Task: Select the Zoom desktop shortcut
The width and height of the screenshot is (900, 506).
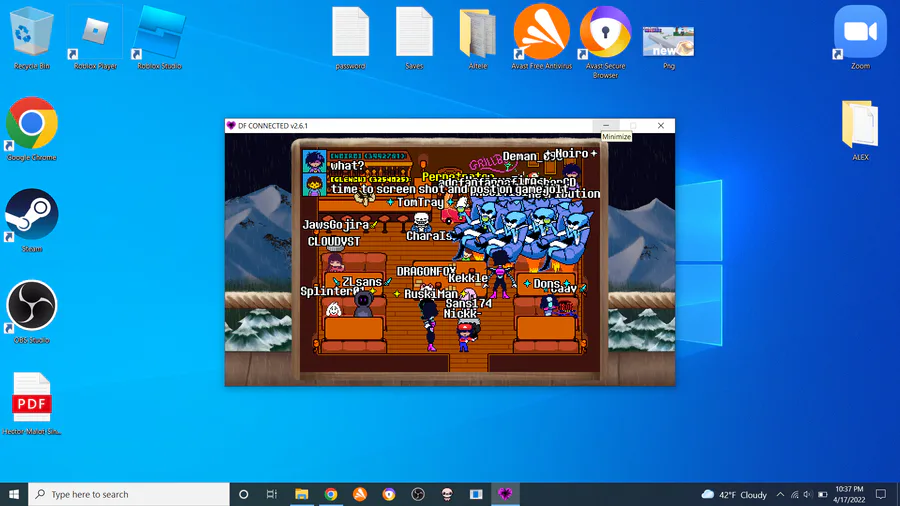Action: coord(860,38)
